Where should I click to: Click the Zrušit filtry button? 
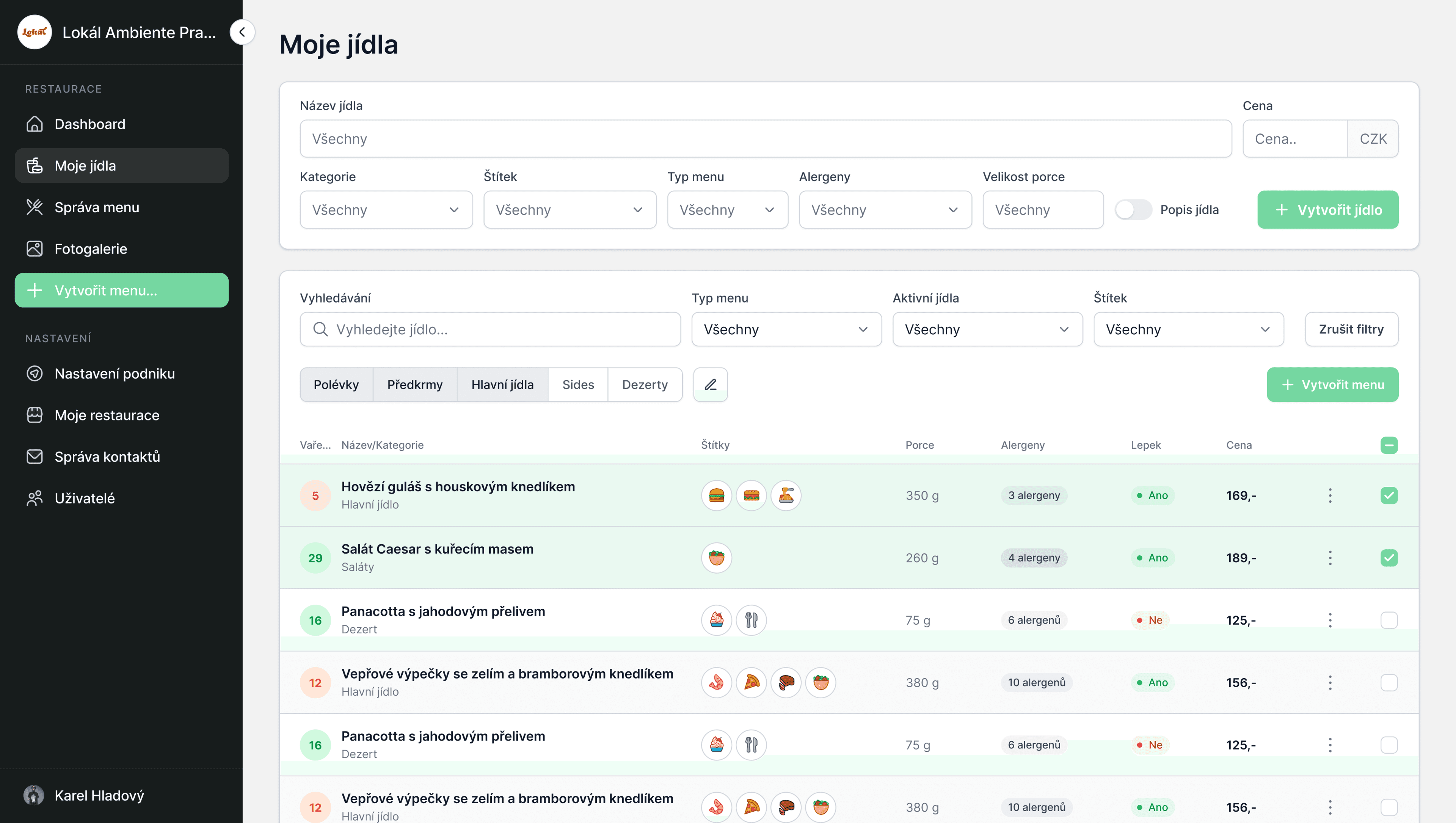(x=1351, y=329)
